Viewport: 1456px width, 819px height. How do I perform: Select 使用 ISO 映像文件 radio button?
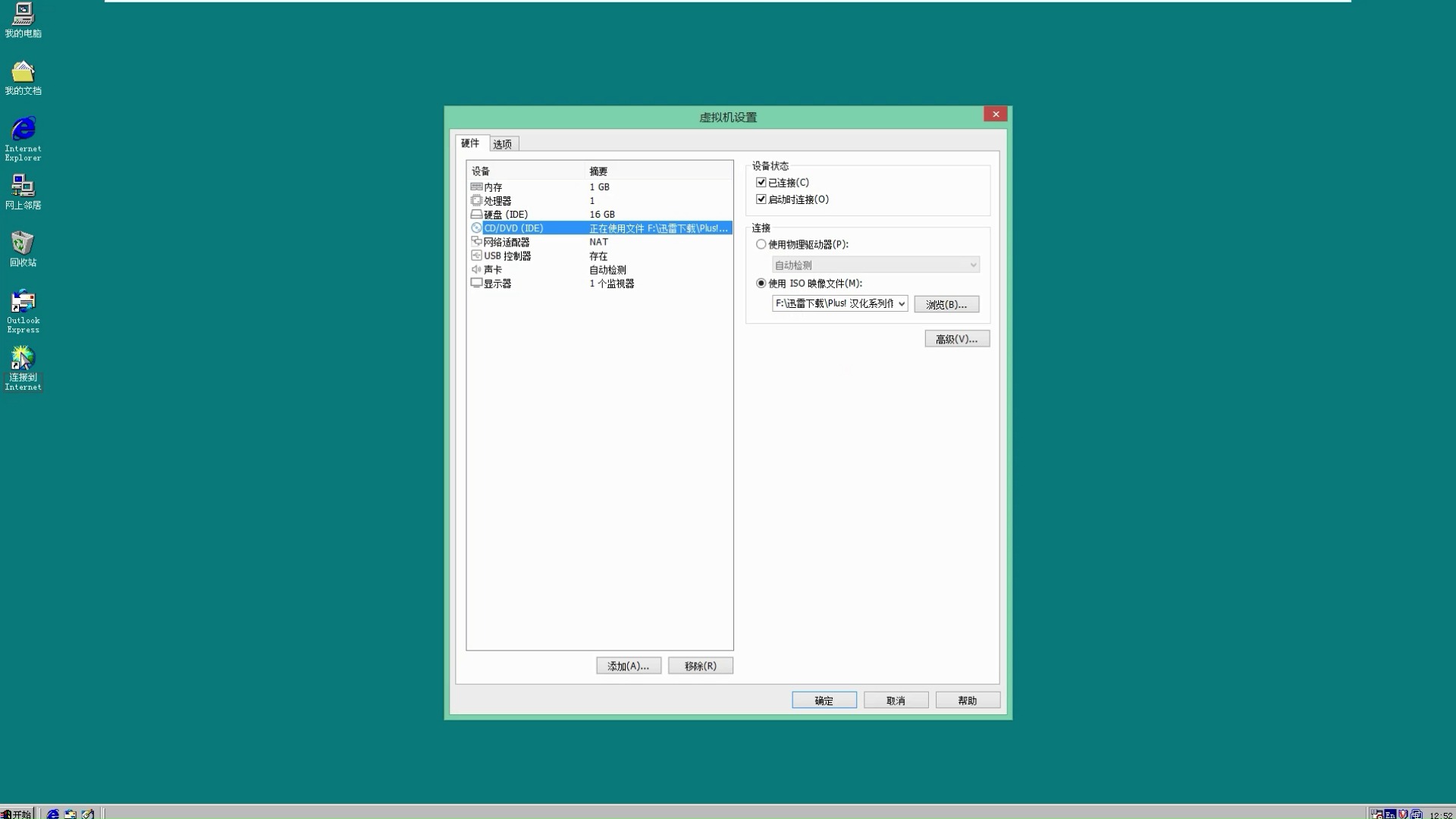tap(761, 283)
